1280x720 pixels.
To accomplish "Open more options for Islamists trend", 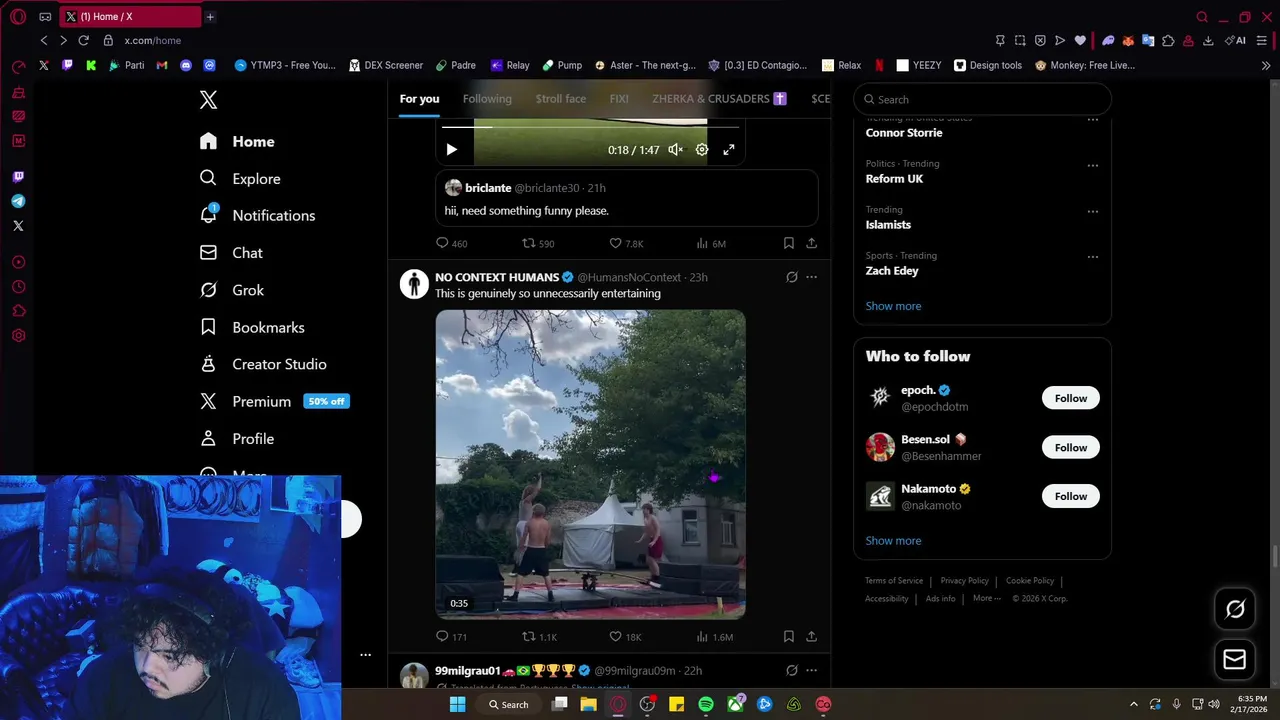I will [1092, 211].
